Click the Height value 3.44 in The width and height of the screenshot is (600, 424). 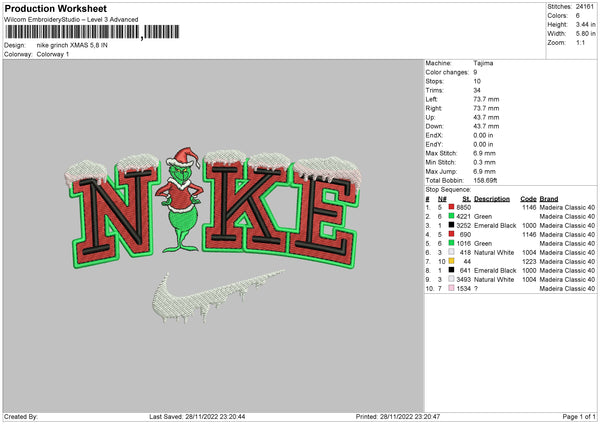coord(585,24)
